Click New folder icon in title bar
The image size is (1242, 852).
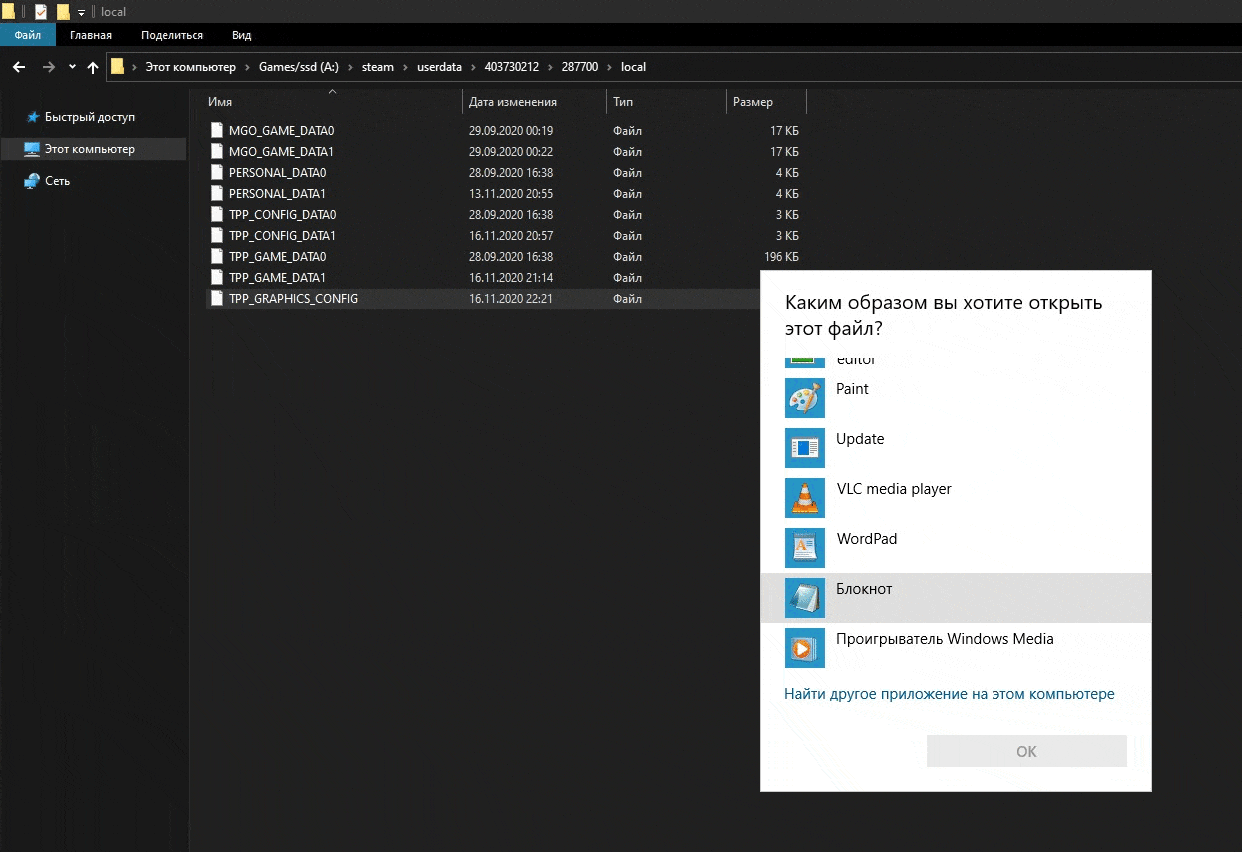pyautogui.click(x=63, y=12)
